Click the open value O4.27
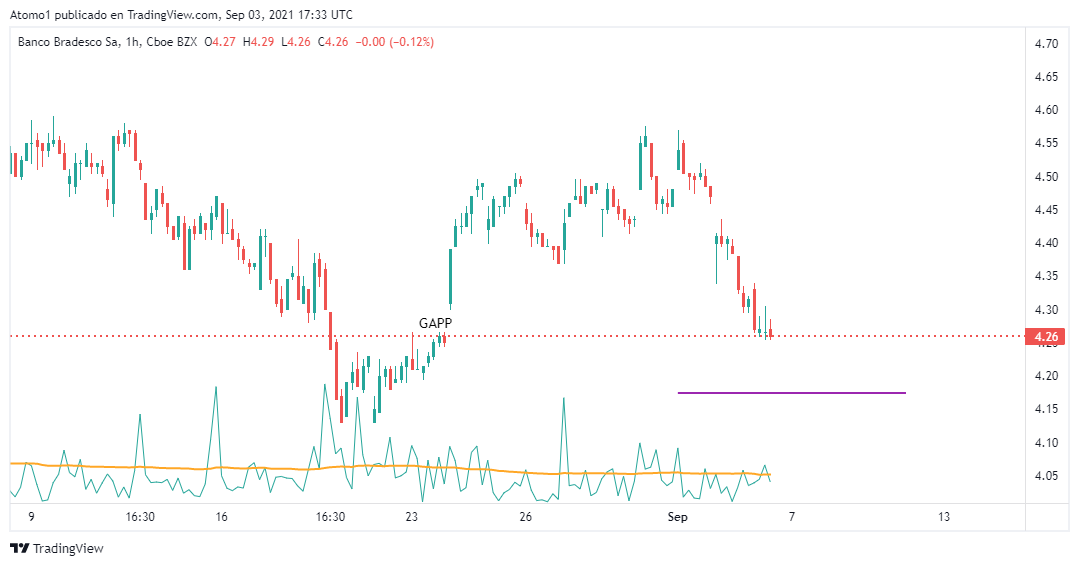Screen dimensions: 1079x566 point(222,42)
